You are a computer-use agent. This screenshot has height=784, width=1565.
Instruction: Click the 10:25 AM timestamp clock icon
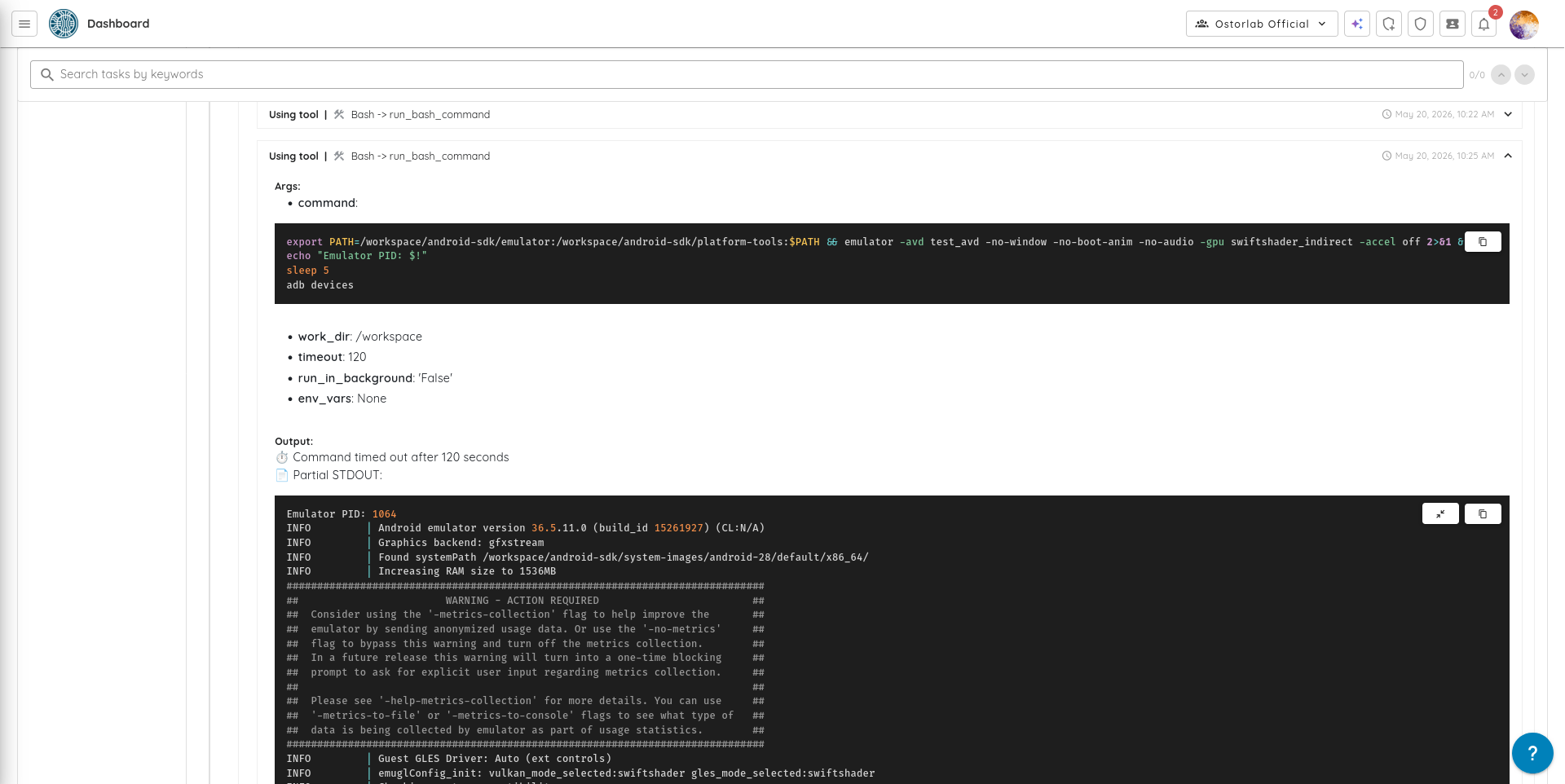[x=1386, y=156]
